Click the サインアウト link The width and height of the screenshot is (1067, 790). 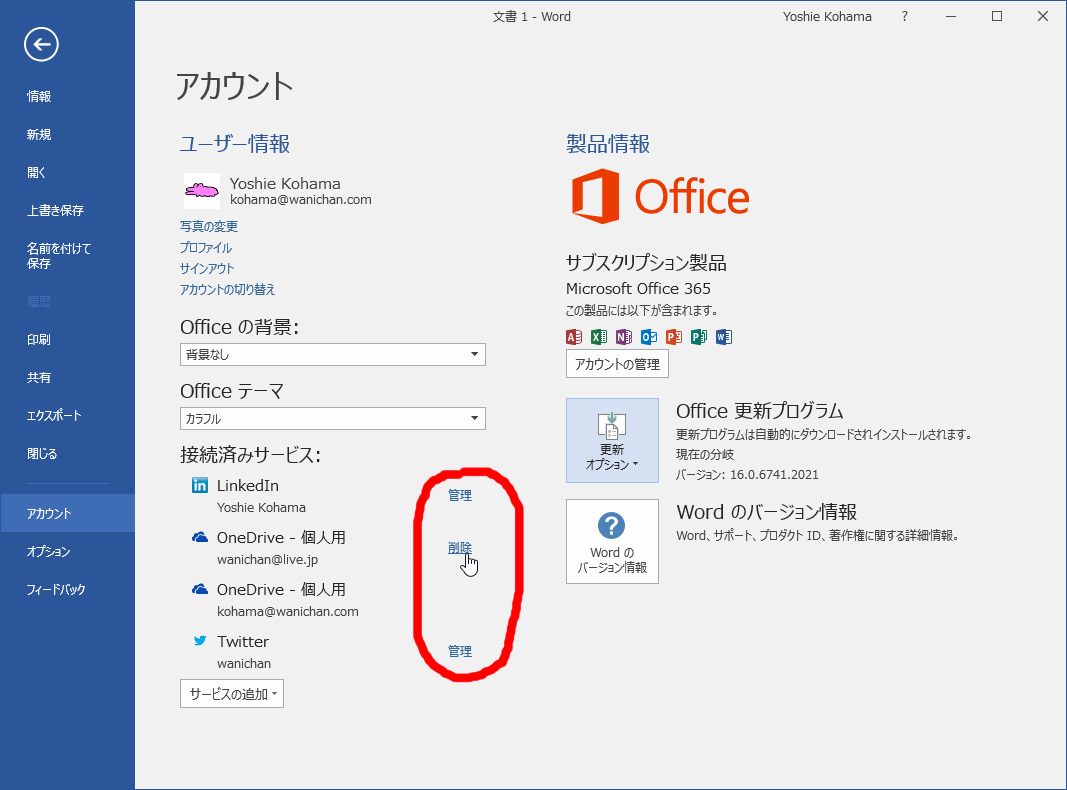[207, 269]
